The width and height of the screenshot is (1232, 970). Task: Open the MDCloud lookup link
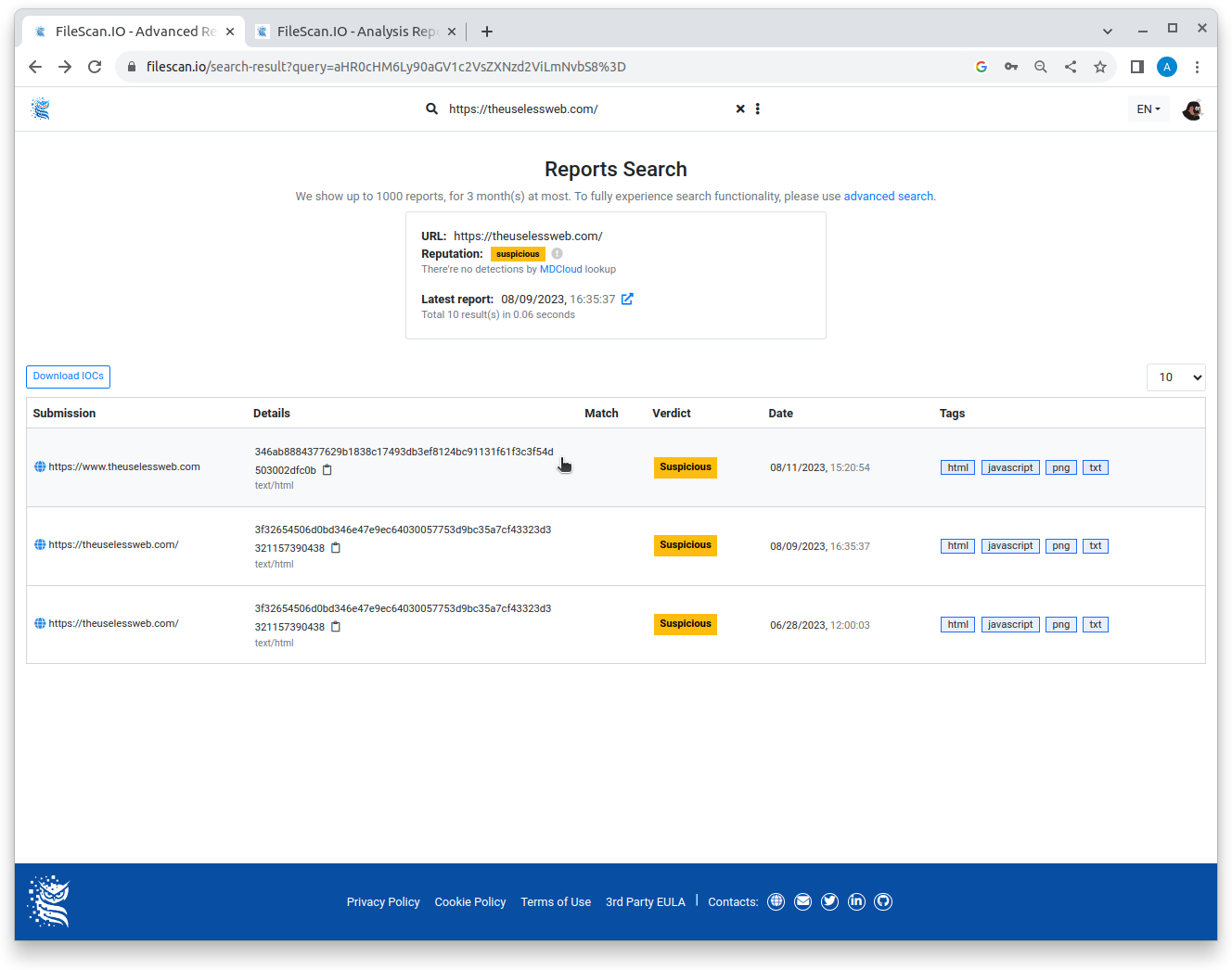pos(561,269)
